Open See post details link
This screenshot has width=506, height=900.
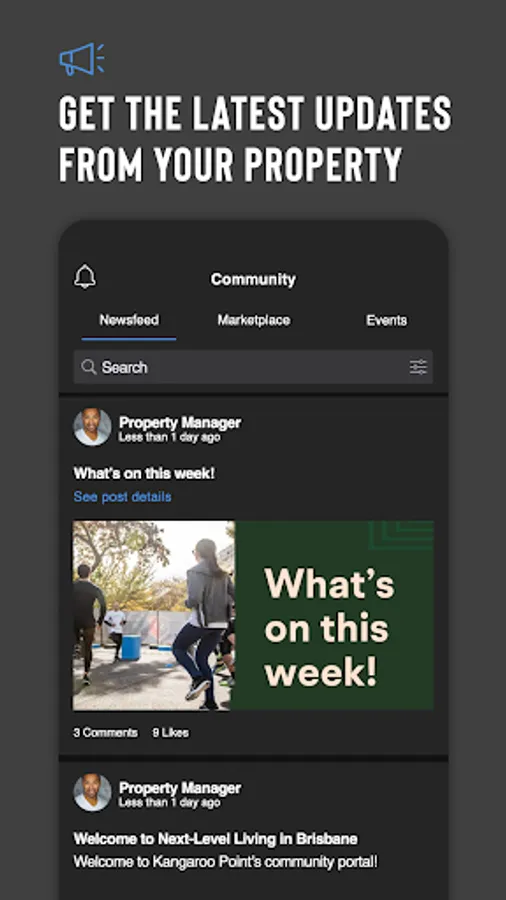[x=122, y=496]
